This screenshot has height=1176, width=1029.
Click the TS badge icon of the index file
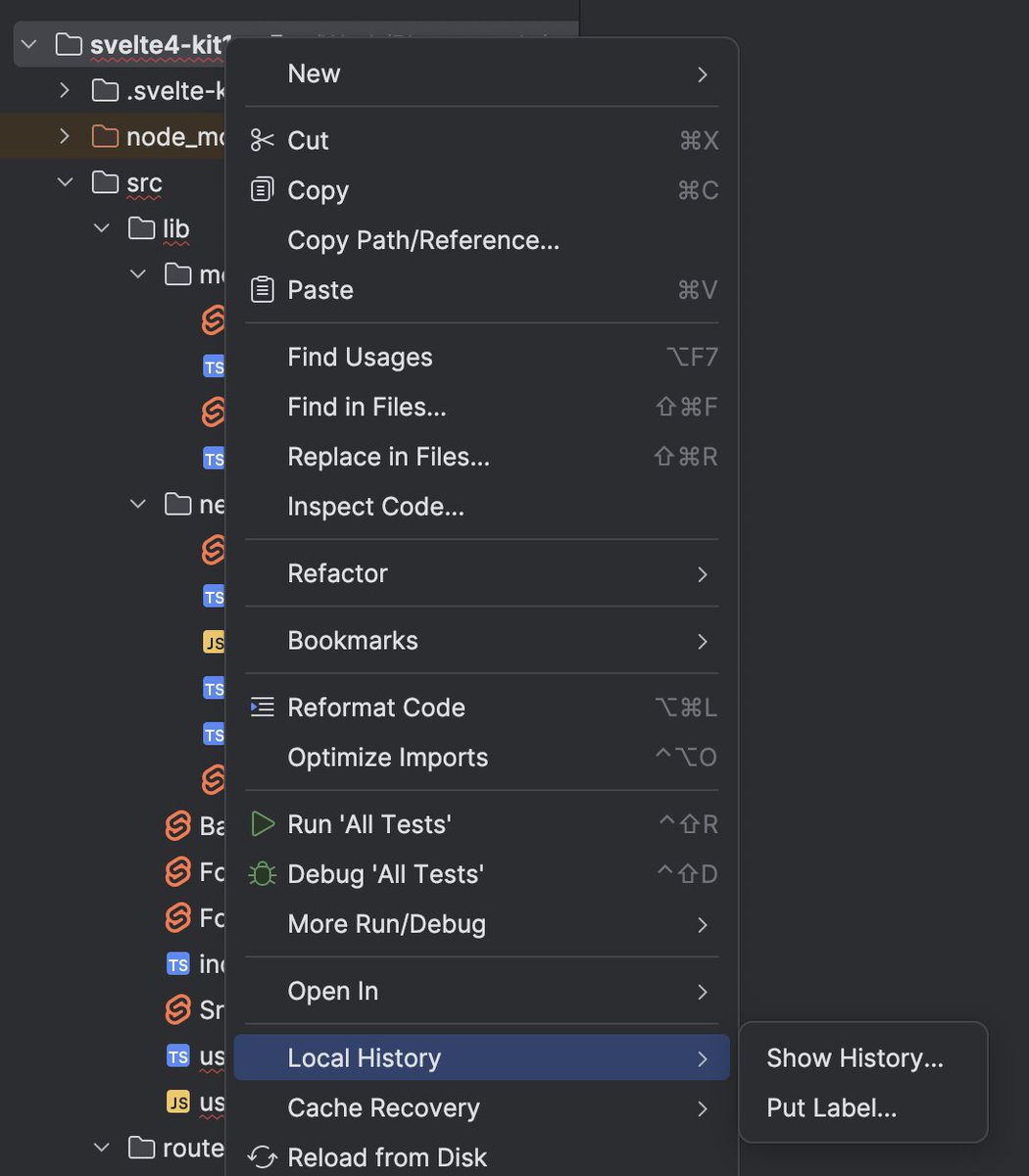(x=178, y=964)
